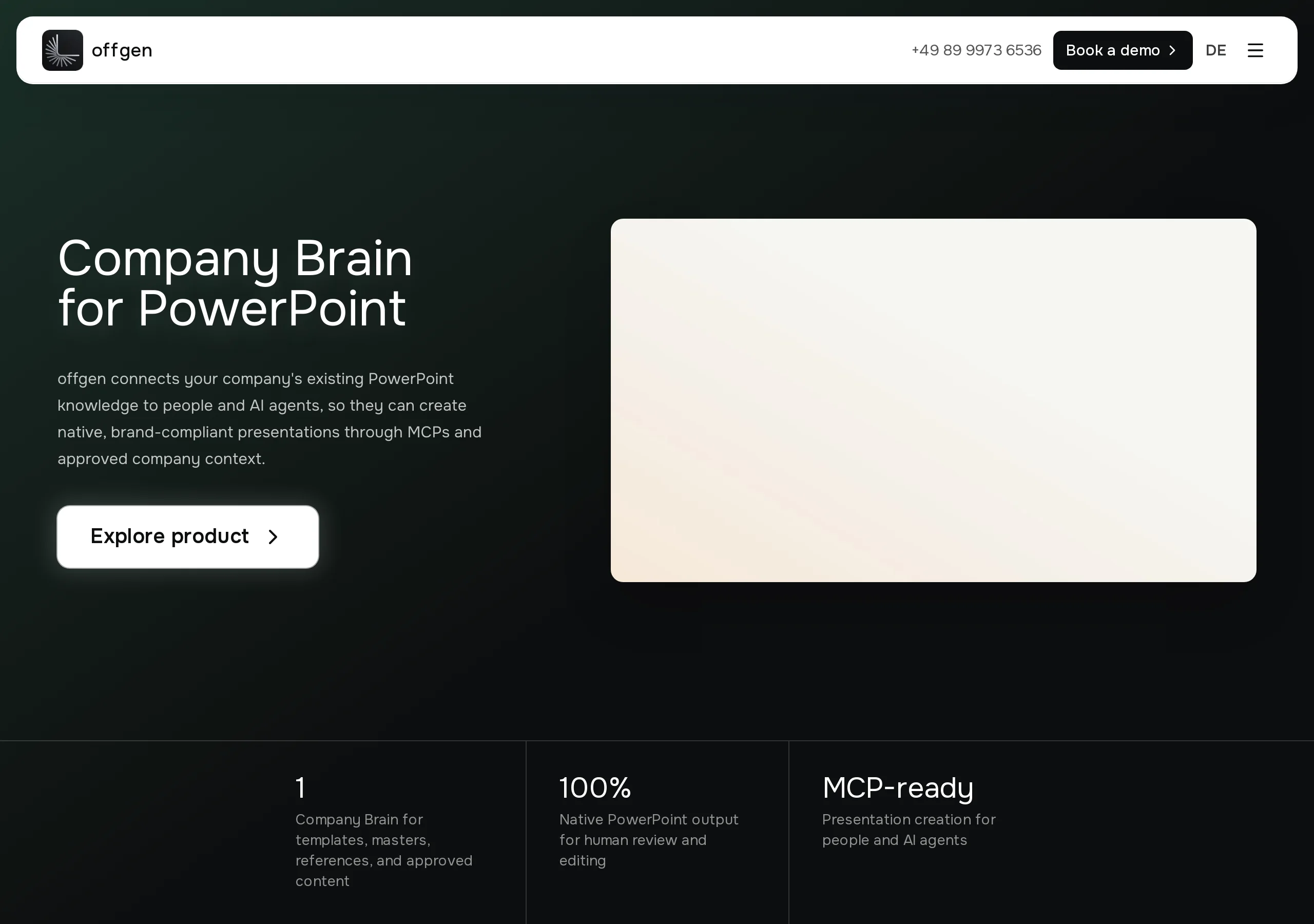
Task: Click the Company Brain for PowerPoint heading
Action: pyautogui.click(x=235, y=283)
